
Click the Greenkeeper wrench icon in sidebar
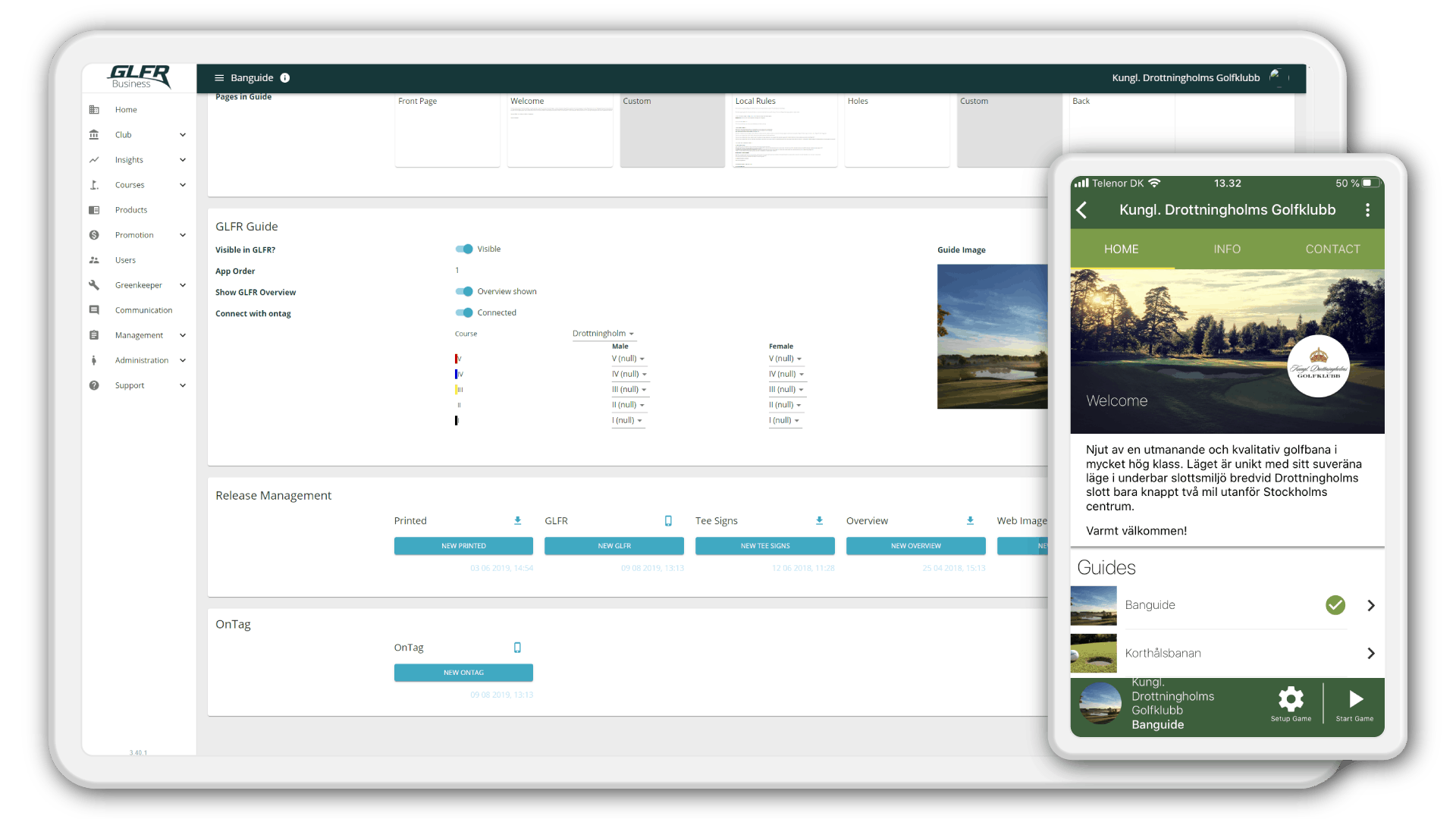(x=94, y=285)
